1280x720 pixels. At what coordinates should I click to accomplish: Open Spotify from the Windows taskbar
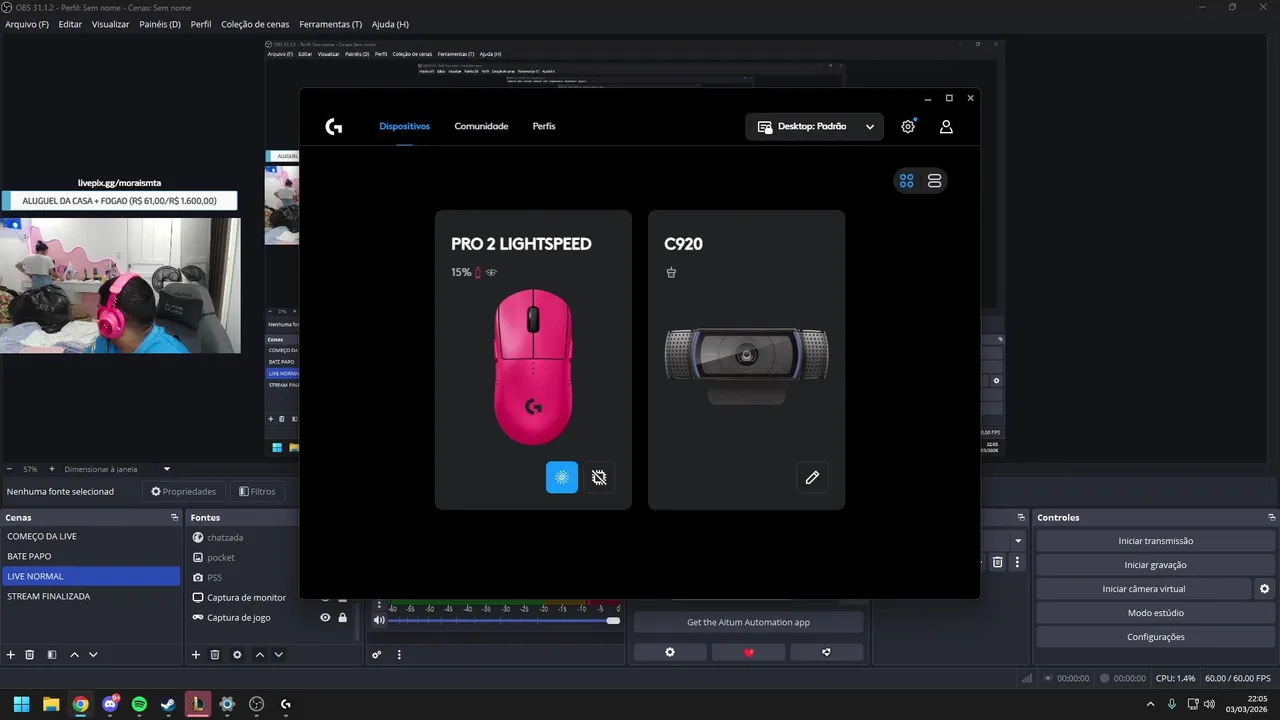tap(139, 704)
